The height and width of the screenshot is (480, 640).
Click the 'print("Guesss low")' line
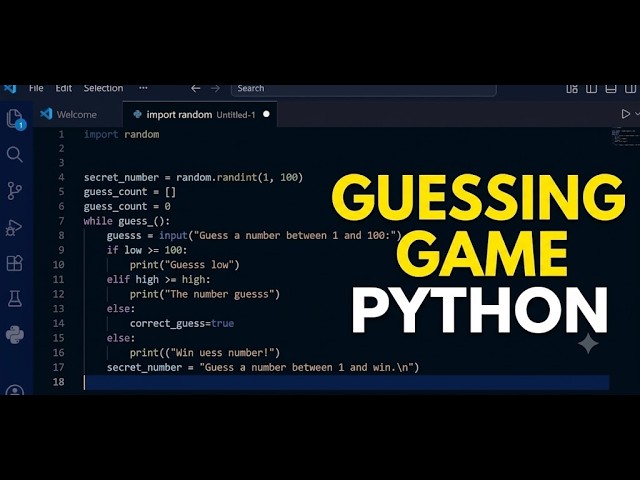pos(184,265)
